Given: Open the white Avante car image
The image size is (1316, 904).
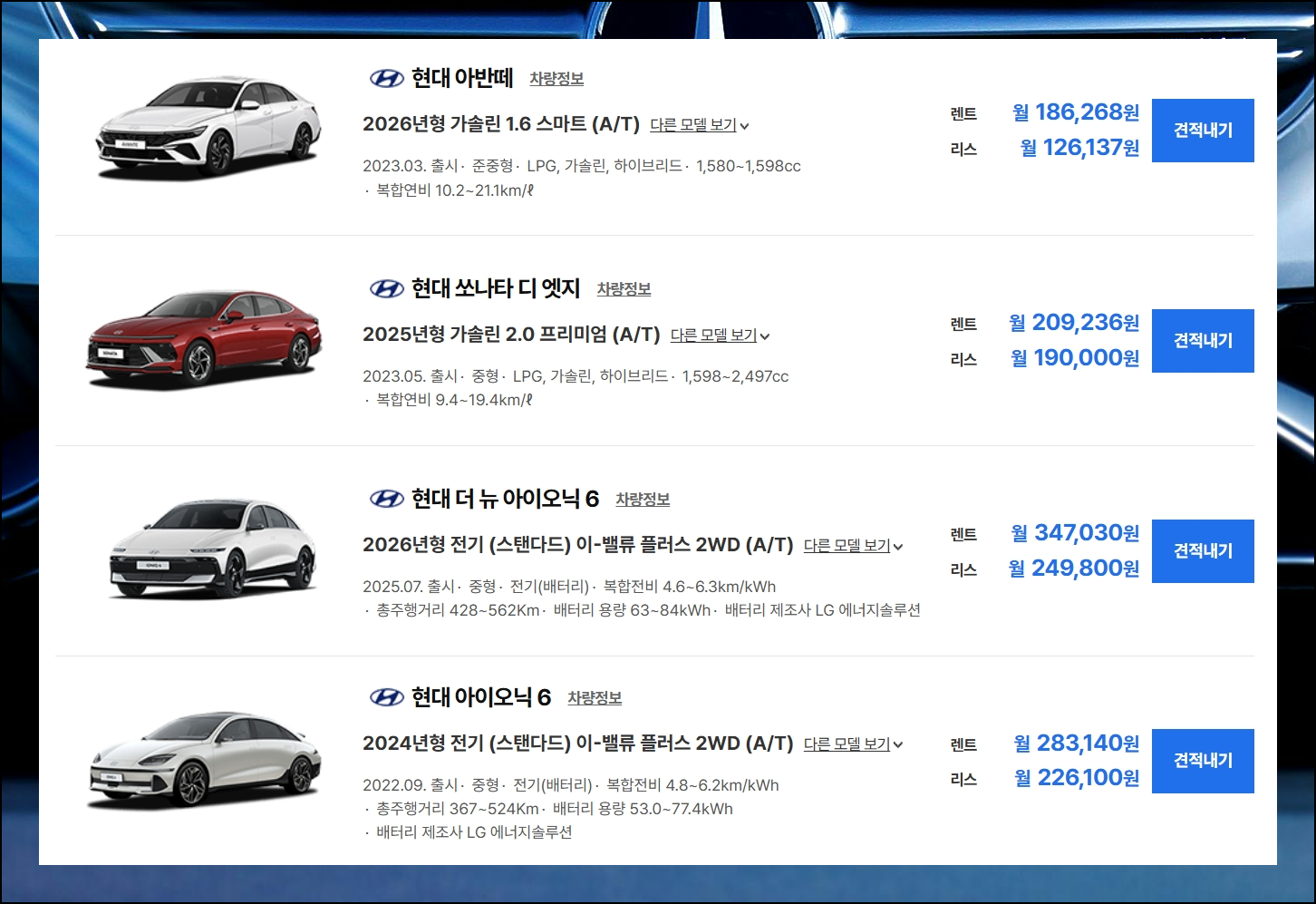Looking at the screenshot, I should [208, 126].
